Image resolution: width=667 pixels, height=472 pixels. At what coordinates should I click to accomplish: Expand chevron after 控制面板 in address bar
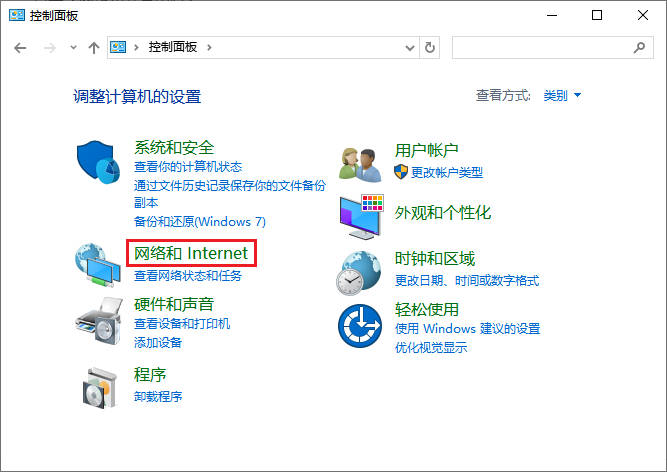[x=209, y=47]
